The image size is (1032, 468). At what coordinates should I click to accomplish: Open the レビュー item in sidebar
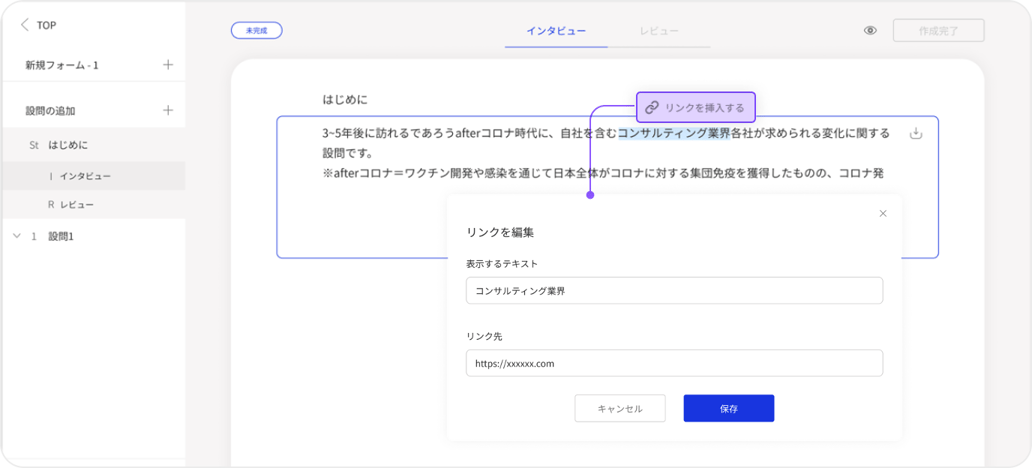tap(77, 205)
